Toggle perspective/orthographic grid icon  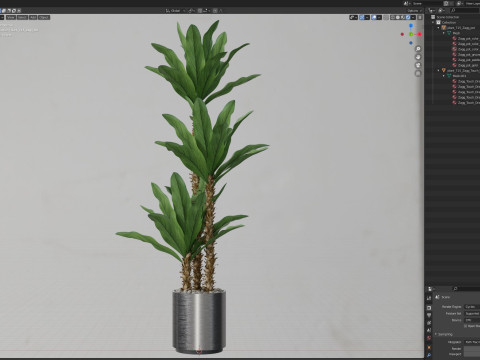[418, 73]
